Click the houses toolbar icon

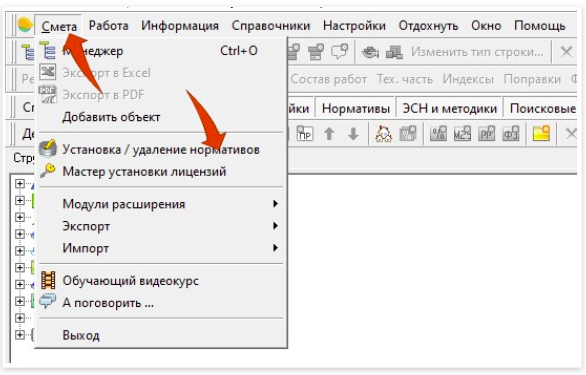(x=383, y=134)
